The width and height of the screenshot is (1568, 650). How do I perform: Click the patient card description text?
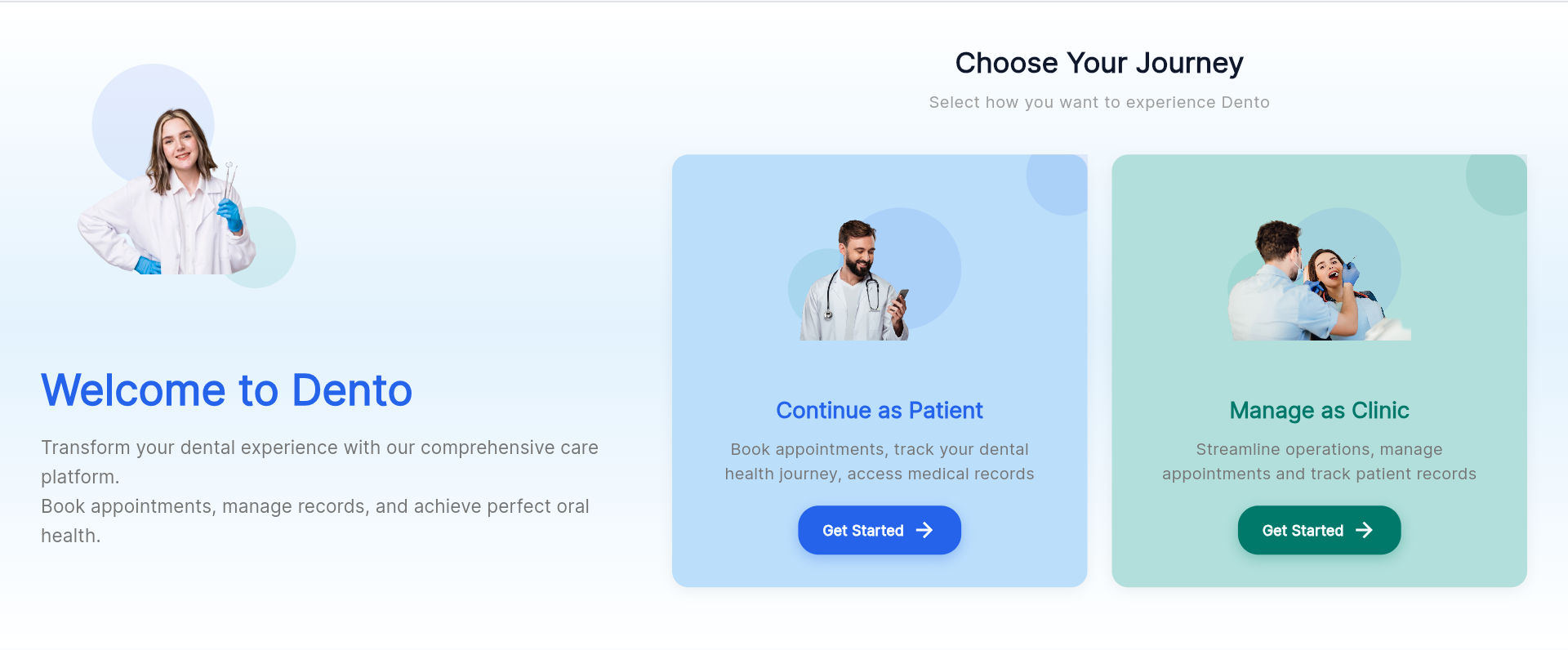(879, 461)
